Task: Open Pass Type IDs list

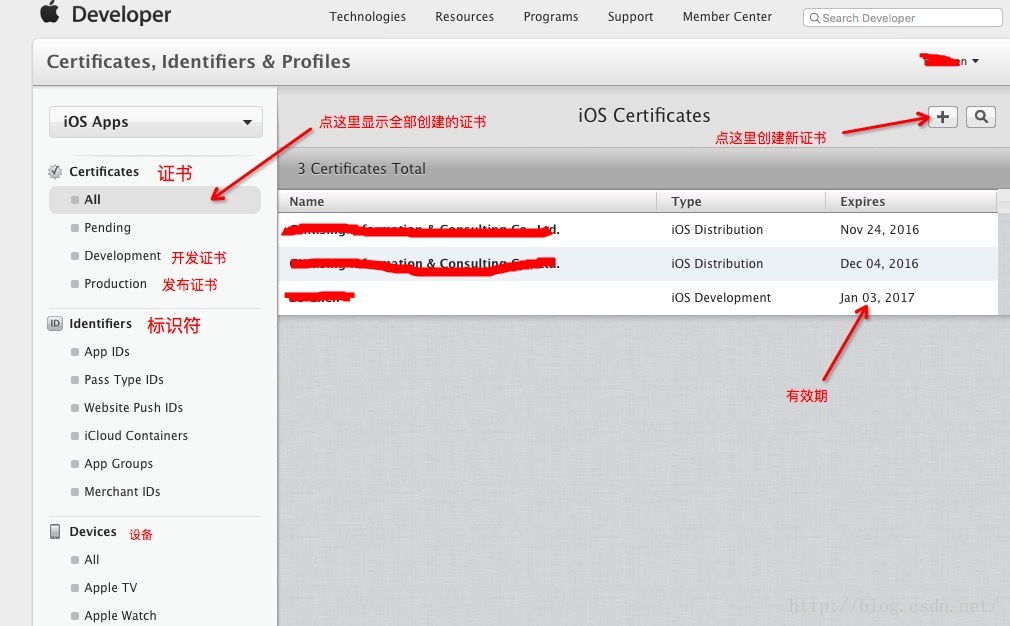Action: click(x=124, y=379)
